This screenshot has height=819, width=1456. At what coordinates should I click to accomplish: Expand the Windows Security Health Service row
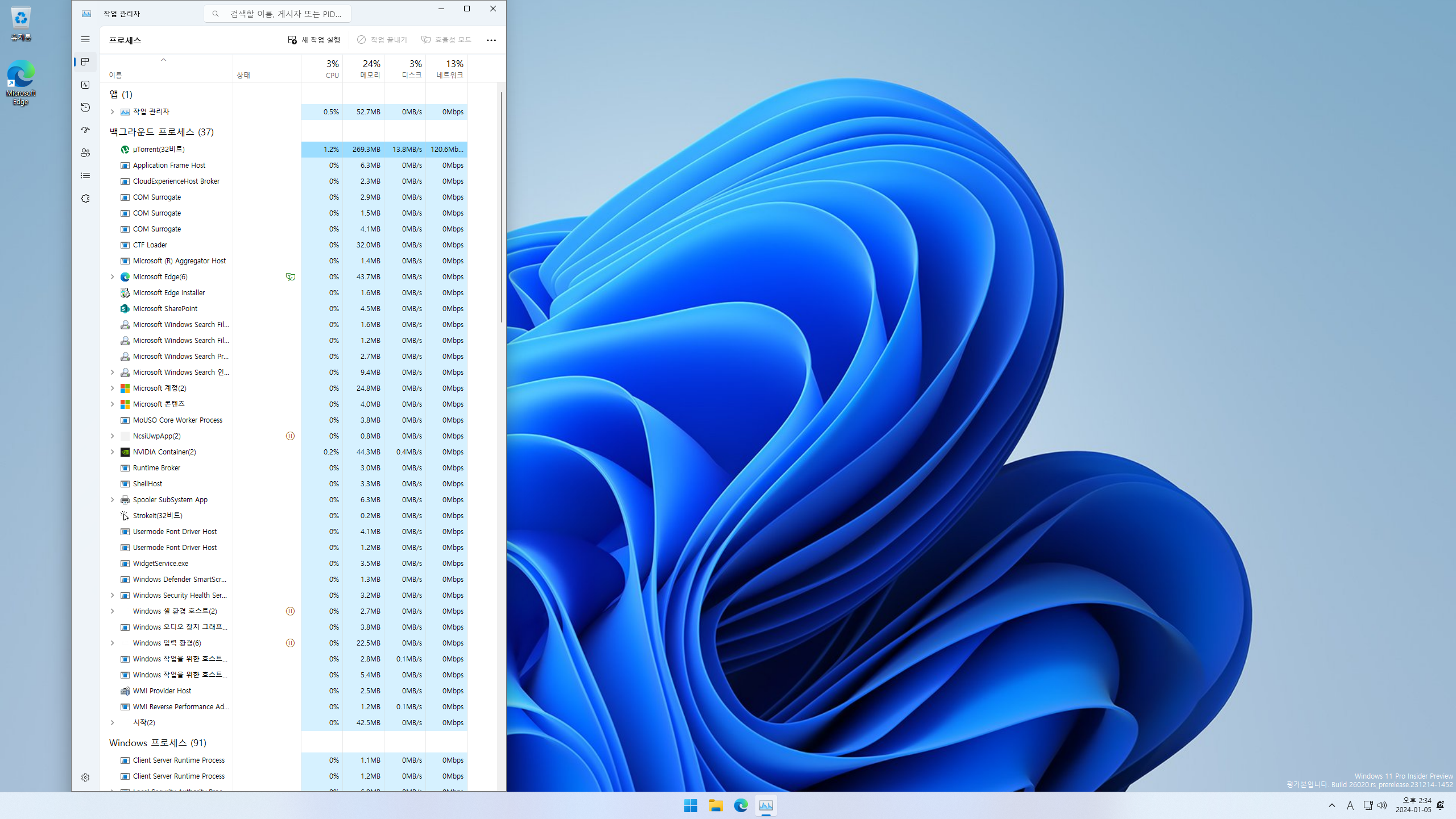point(112,595)
